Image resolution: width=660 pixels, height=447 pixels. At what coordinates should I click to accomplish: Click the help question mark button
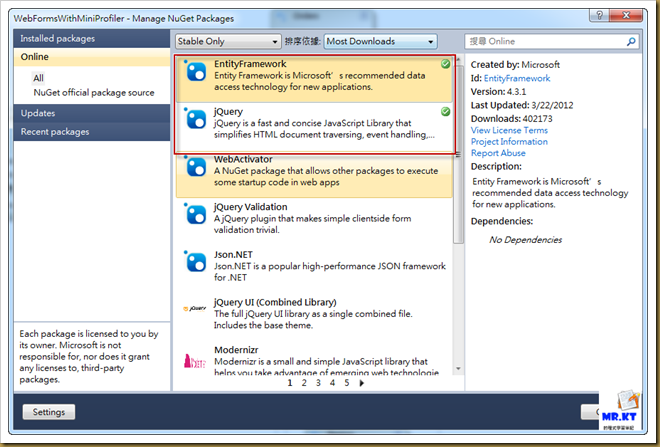599,16
